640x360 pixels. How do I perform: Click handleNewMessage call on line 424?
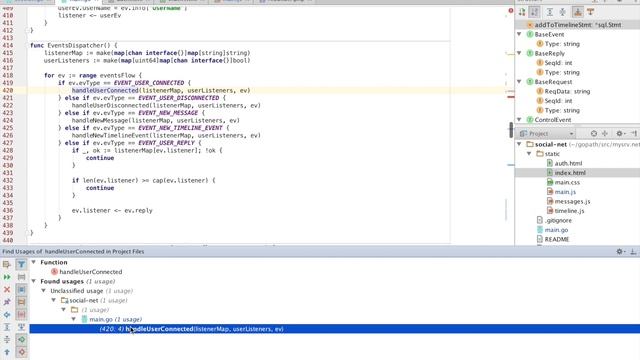100,120
